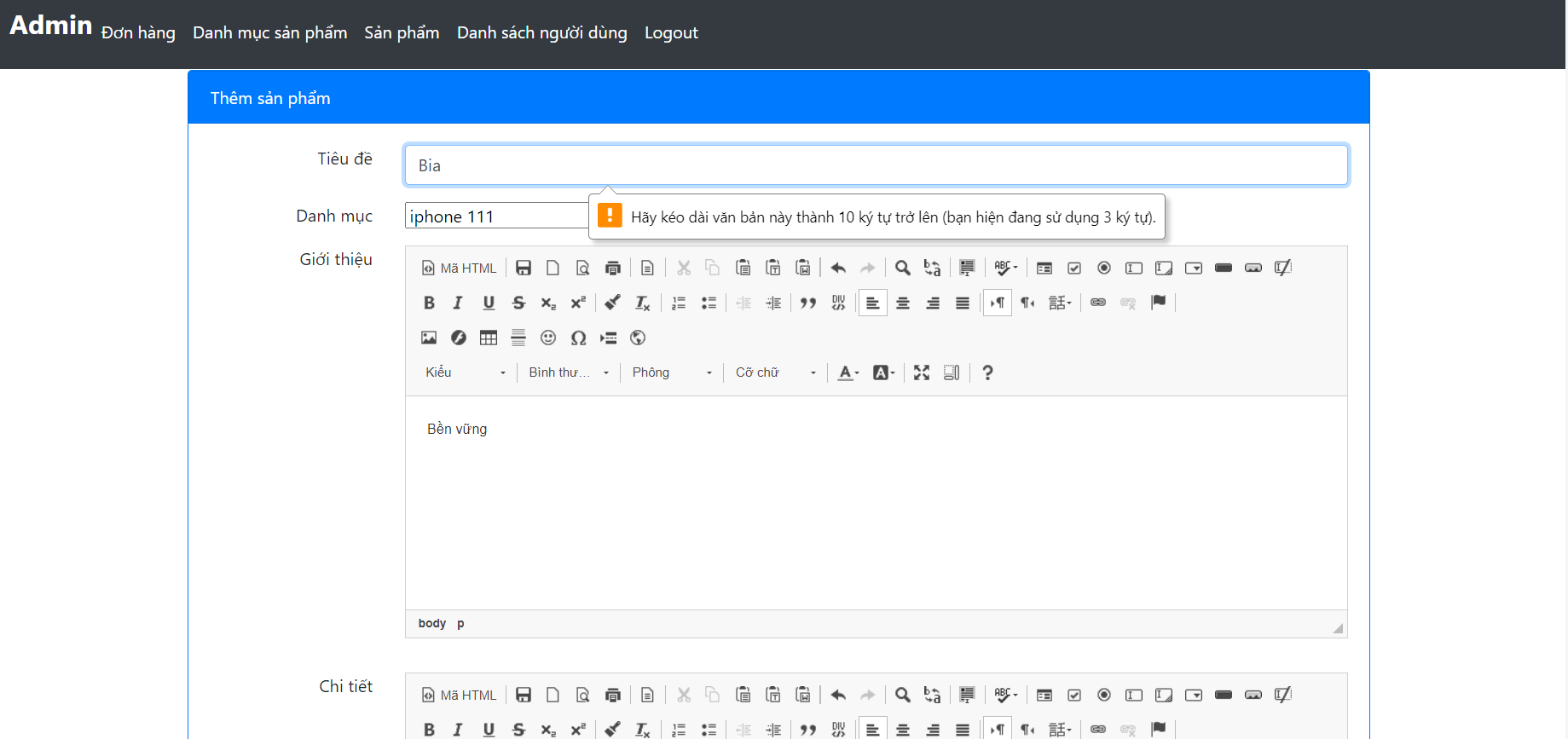Open the Kiểu styles dropdown
Image resolution: width=1568 pixels, height=739 pixels.
(466, 372)
